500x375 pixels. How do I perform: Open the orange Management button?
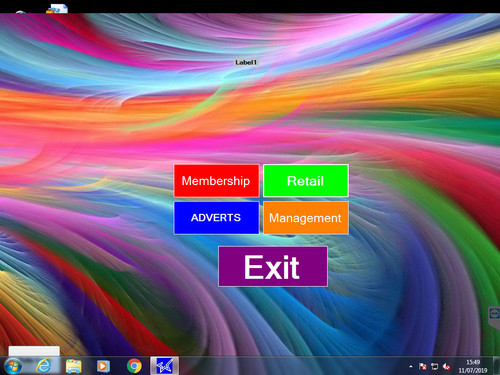point(306,218)
